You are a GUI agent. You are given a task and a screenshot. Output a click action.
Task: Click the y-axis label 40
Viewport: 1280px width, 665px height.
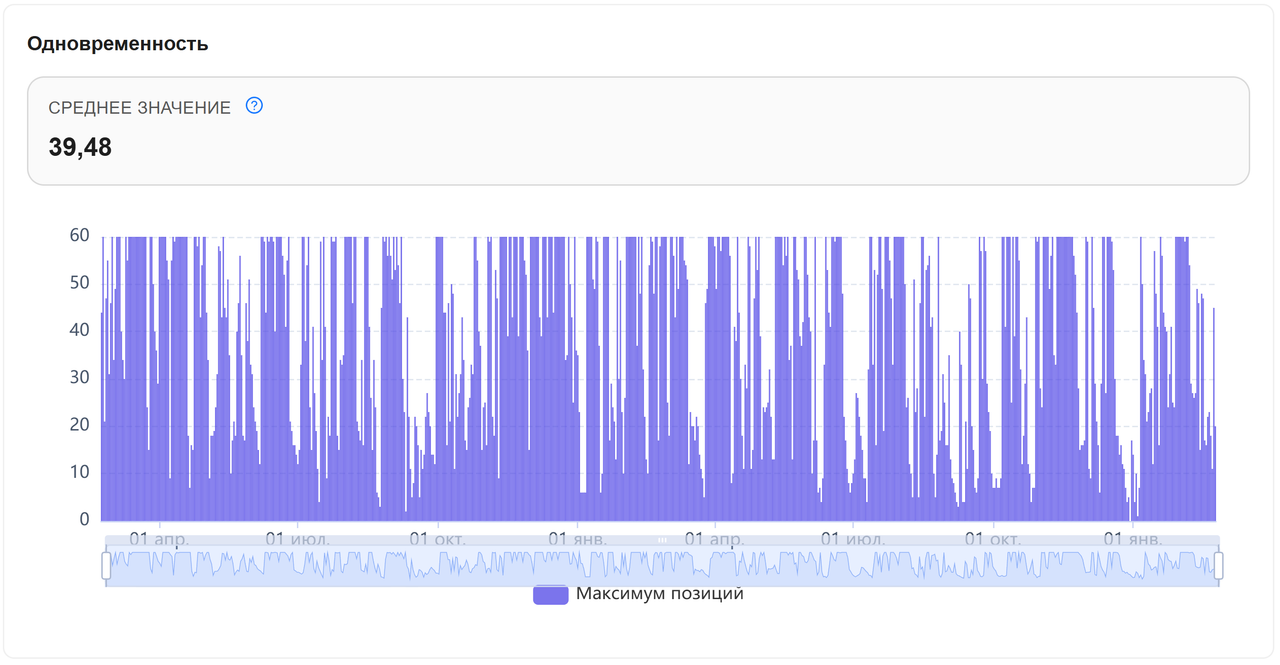[x=79, y=330]
